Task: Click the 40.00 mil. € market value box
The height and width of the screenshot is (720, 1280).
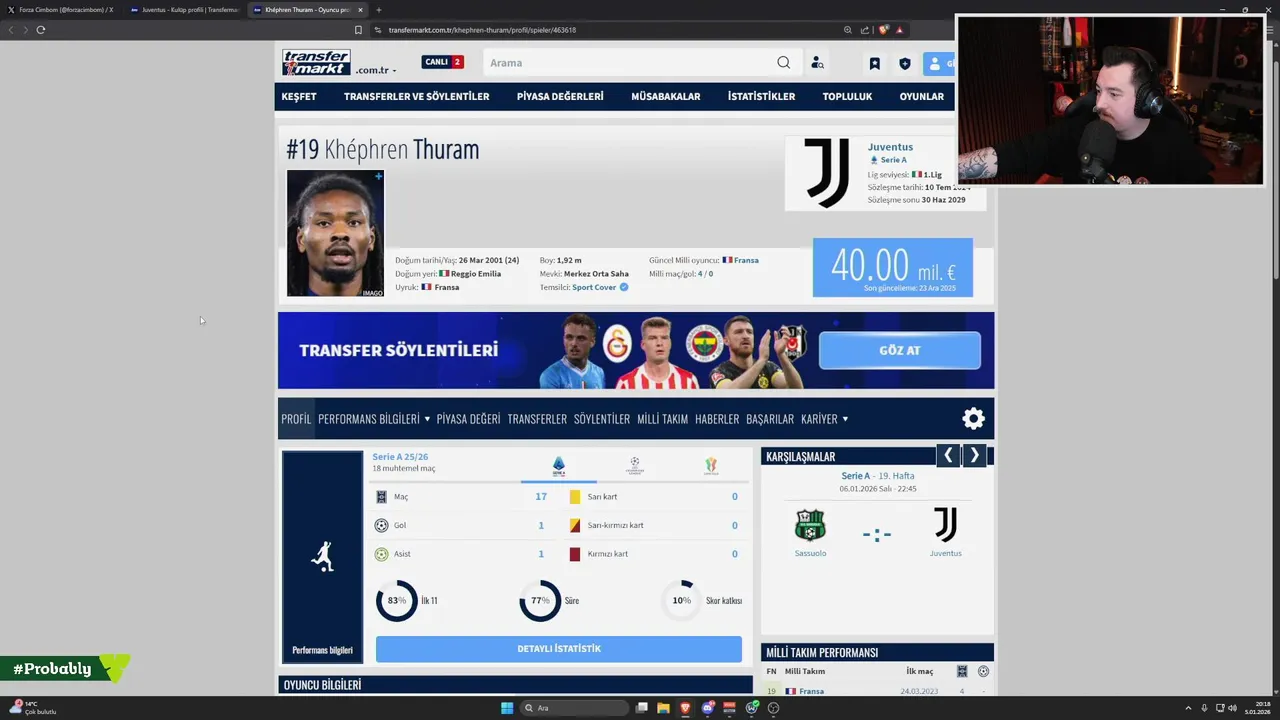Action: pyautogui.click(x=892, y=267)
